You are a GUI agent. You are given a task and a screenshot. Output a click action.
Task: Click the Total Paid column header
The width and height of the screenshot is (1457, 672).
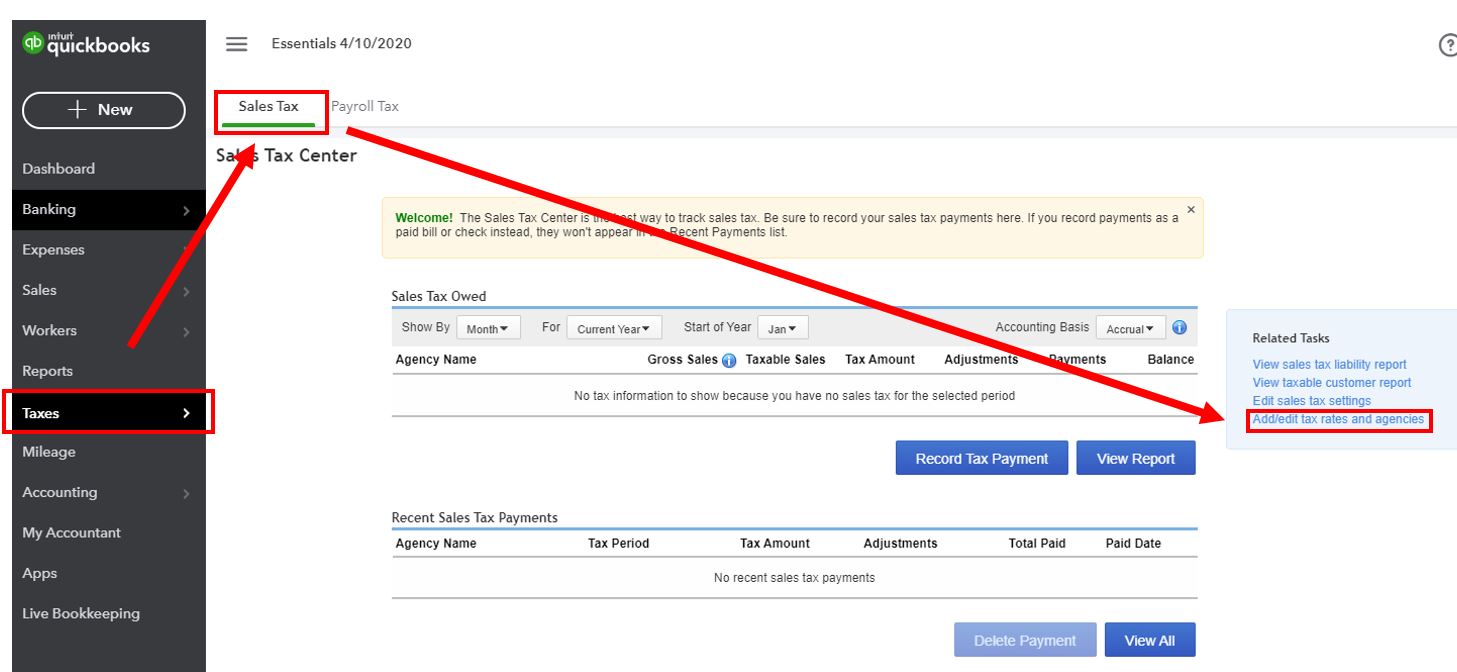pyautogui.click(x=1037, y=543)
